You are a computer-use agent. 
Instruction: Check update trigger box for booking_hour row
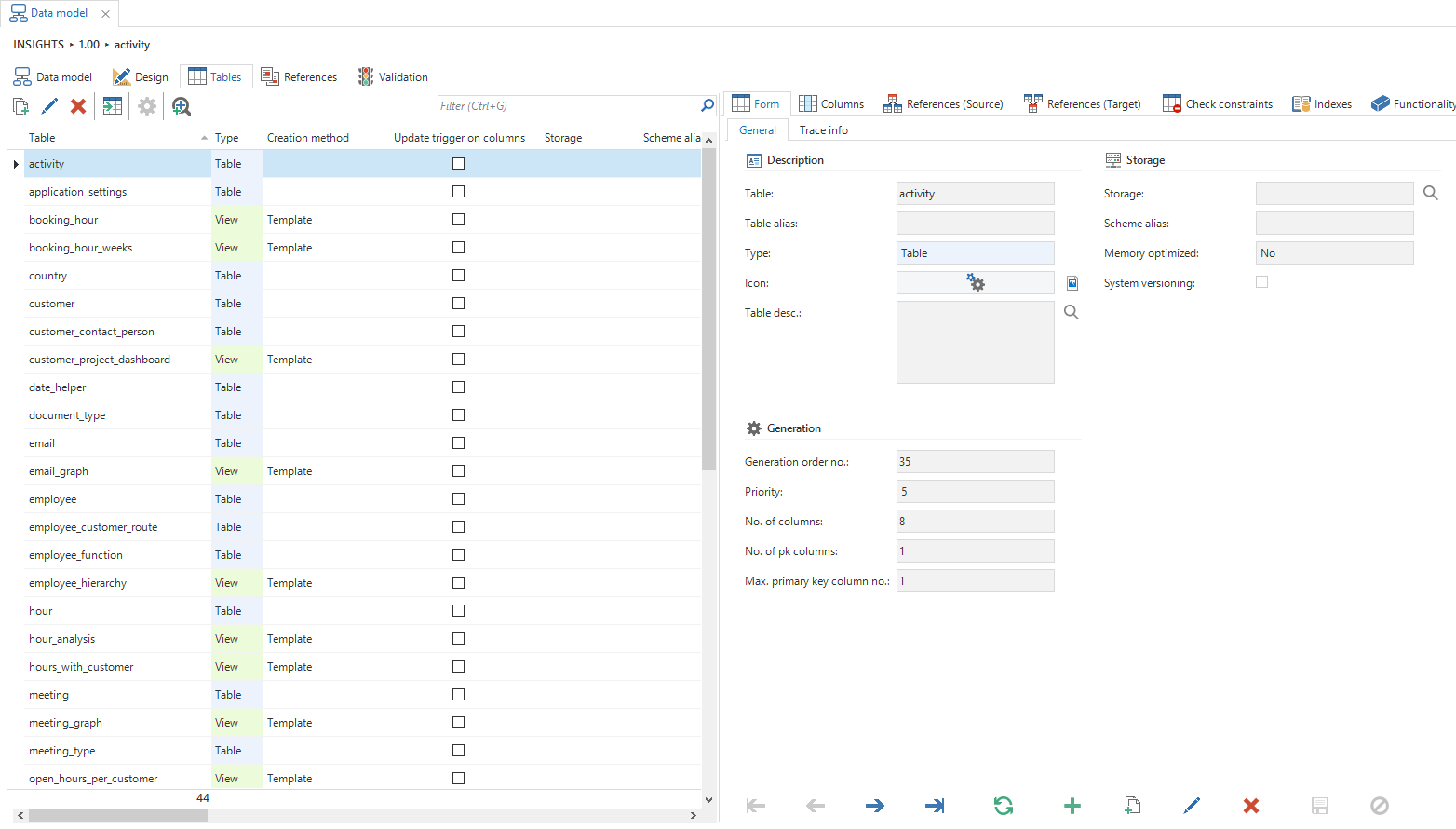pos(458,220)
